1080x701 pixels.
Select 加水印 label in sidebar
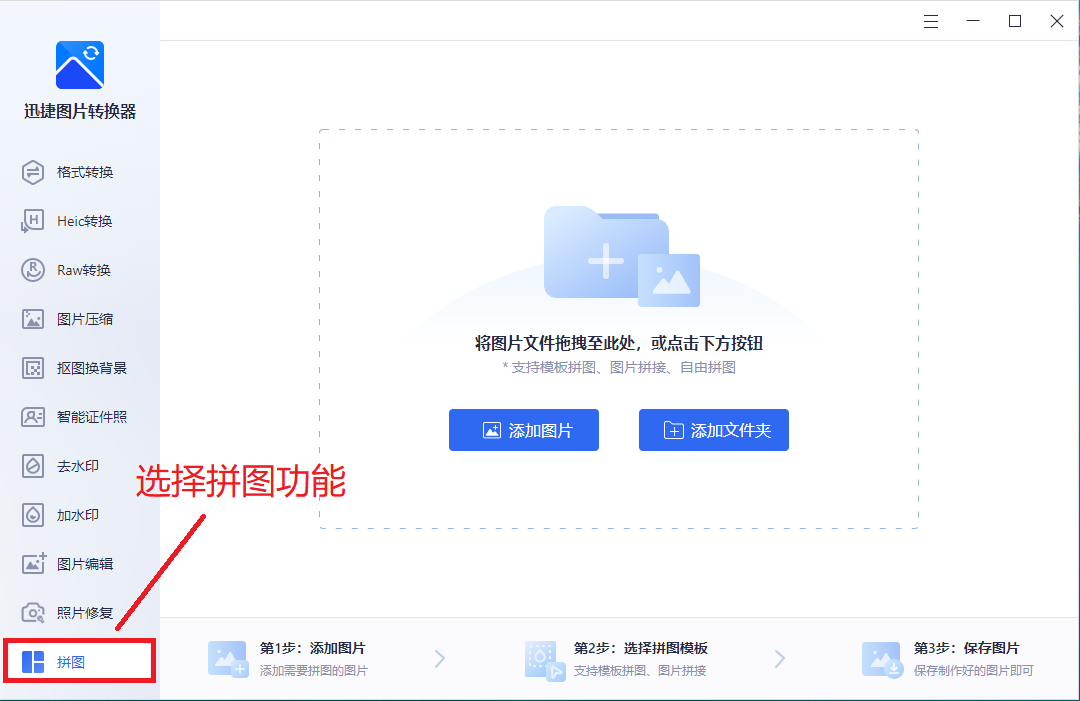coord(78,515)
